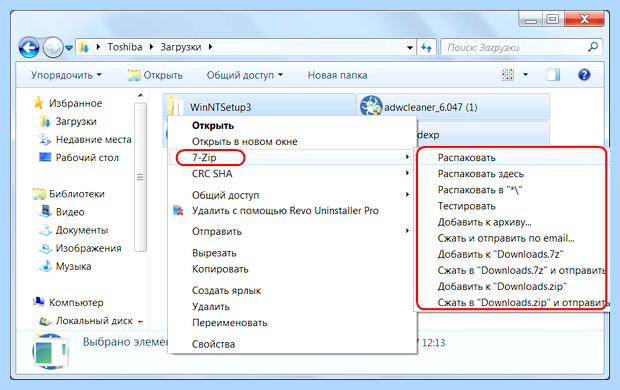Select Рабочий стол in the sidebar
The width and height of the screenshot is (620, 390).
[x=79, y=157]
